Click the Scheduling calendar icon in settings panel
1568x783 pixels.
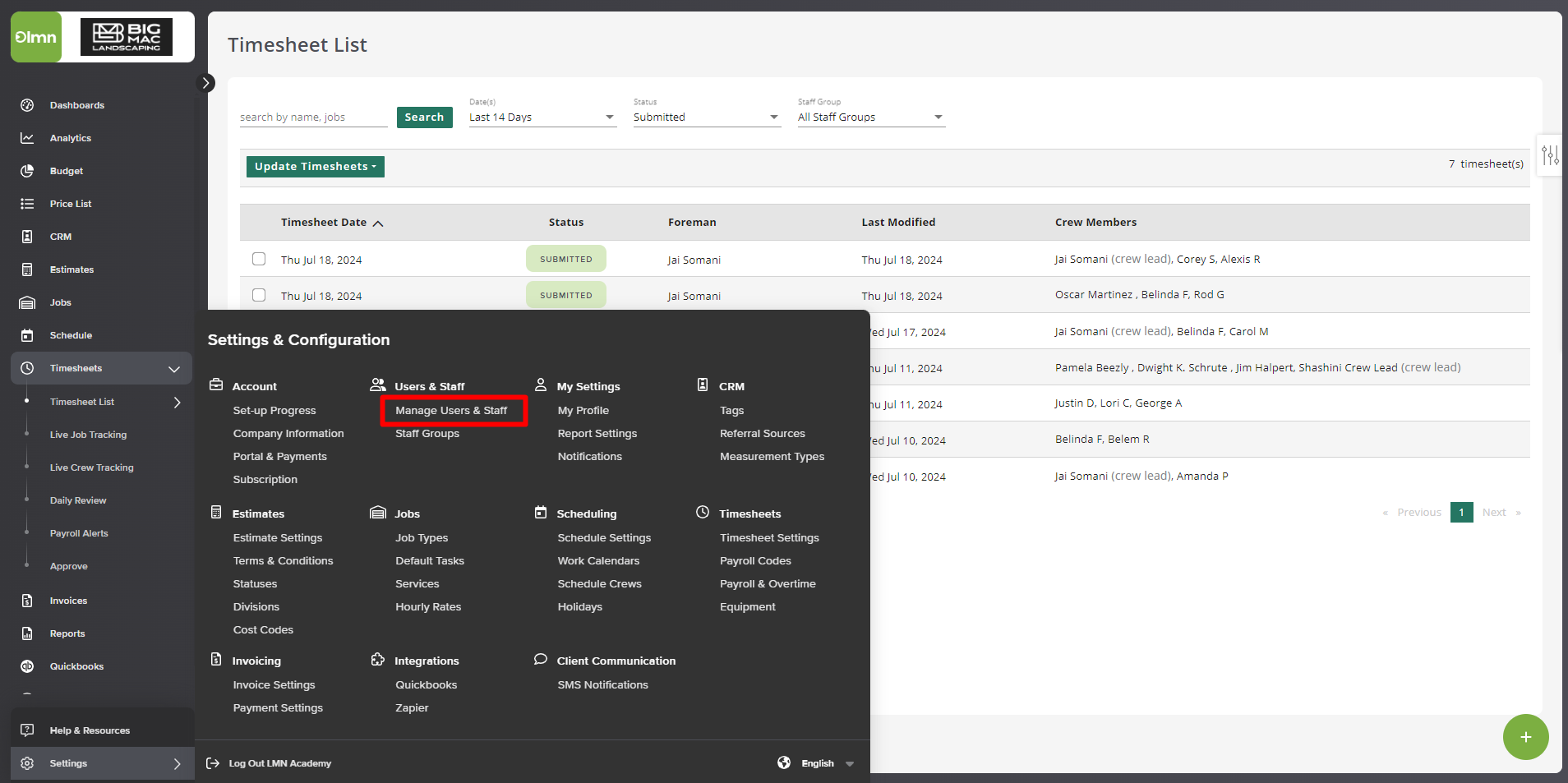pos(541,512)
